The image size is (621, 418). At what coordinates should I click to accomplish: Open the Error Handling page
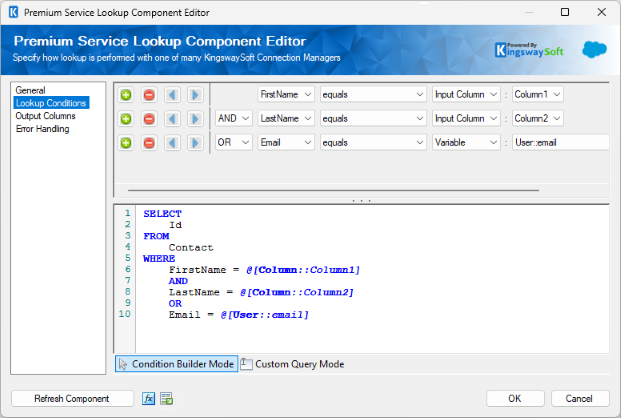point(43,129)
